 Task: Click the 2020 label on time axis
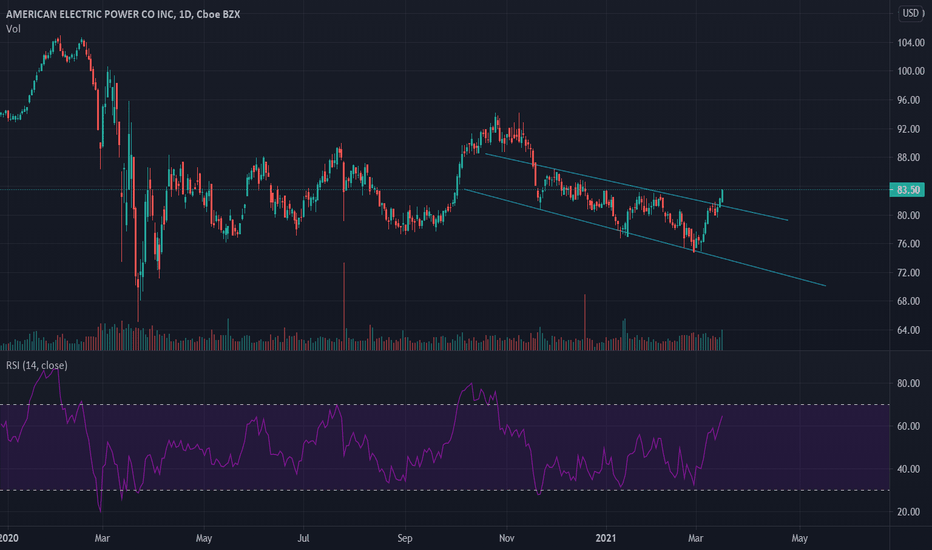click(x=9, y=538)
